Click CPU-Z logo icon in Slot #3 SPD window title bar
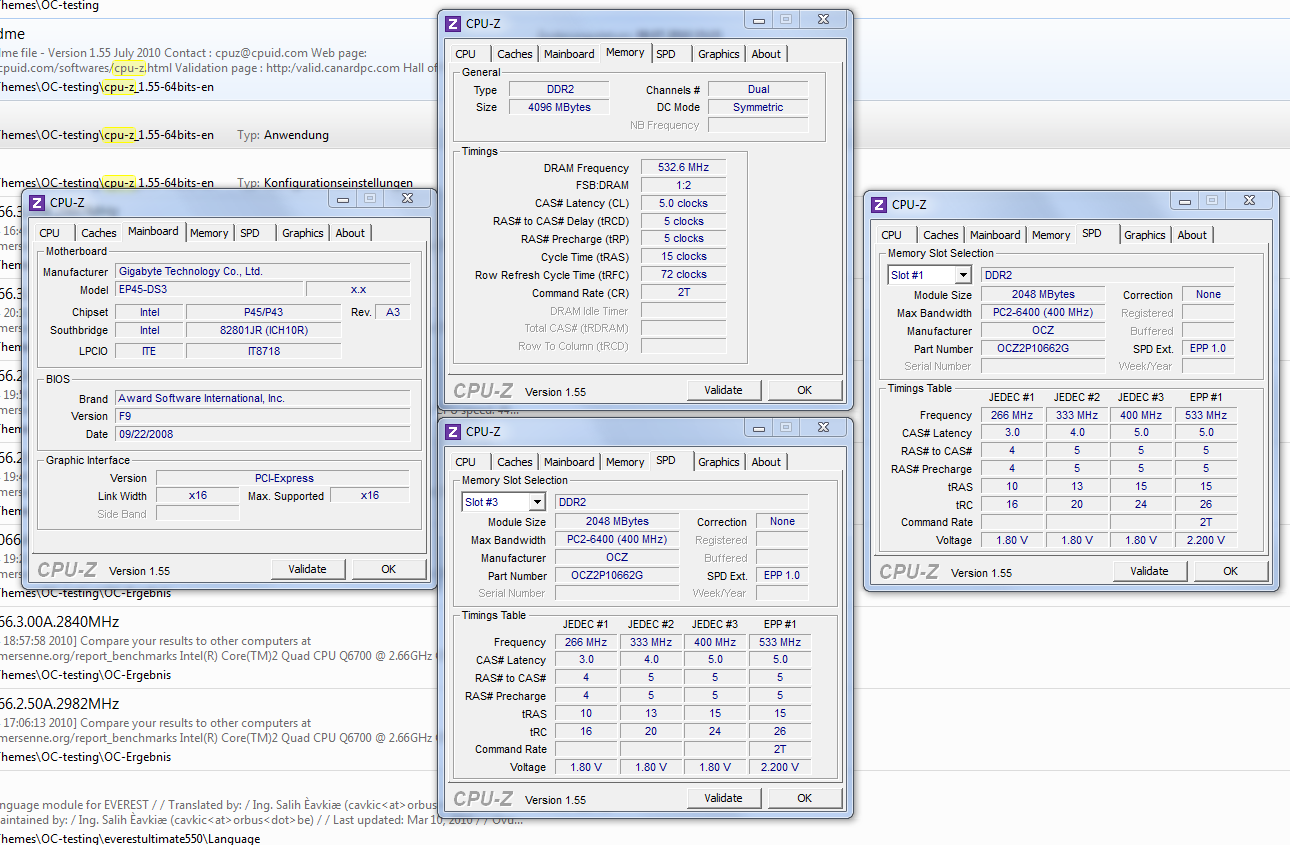1290x845 pixels. 453,432
